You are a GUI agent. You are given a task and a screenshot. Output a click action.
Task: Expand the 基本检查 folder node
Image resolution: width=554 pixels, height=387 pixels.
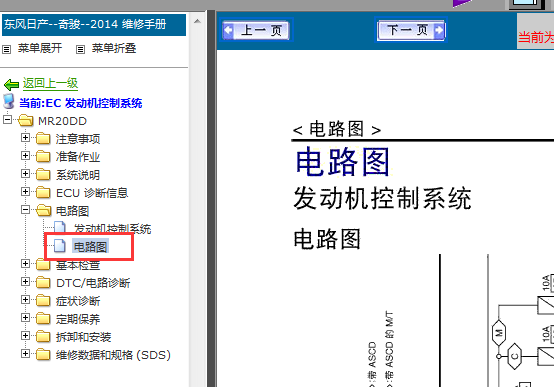coord(25,264)
